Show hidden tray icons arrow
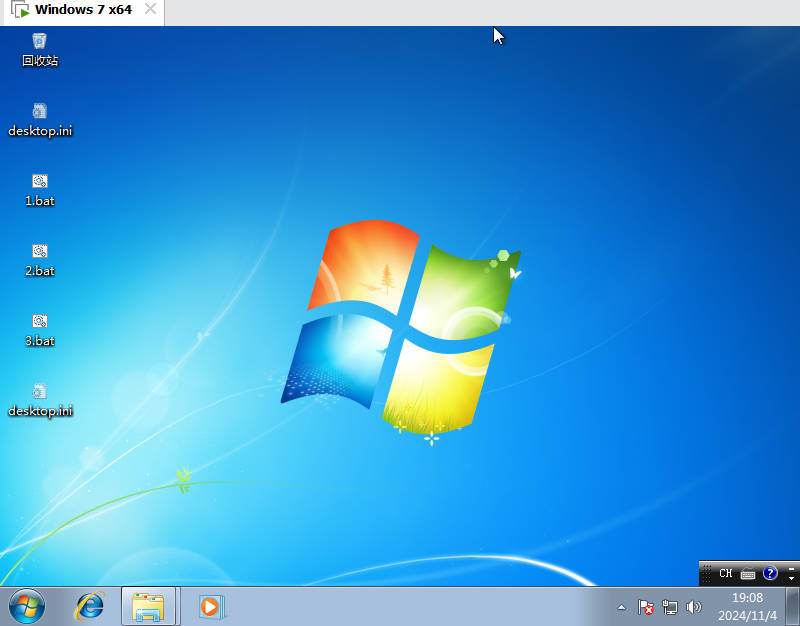800x626 pixels. pyautogui.click(x=621, y=607)
